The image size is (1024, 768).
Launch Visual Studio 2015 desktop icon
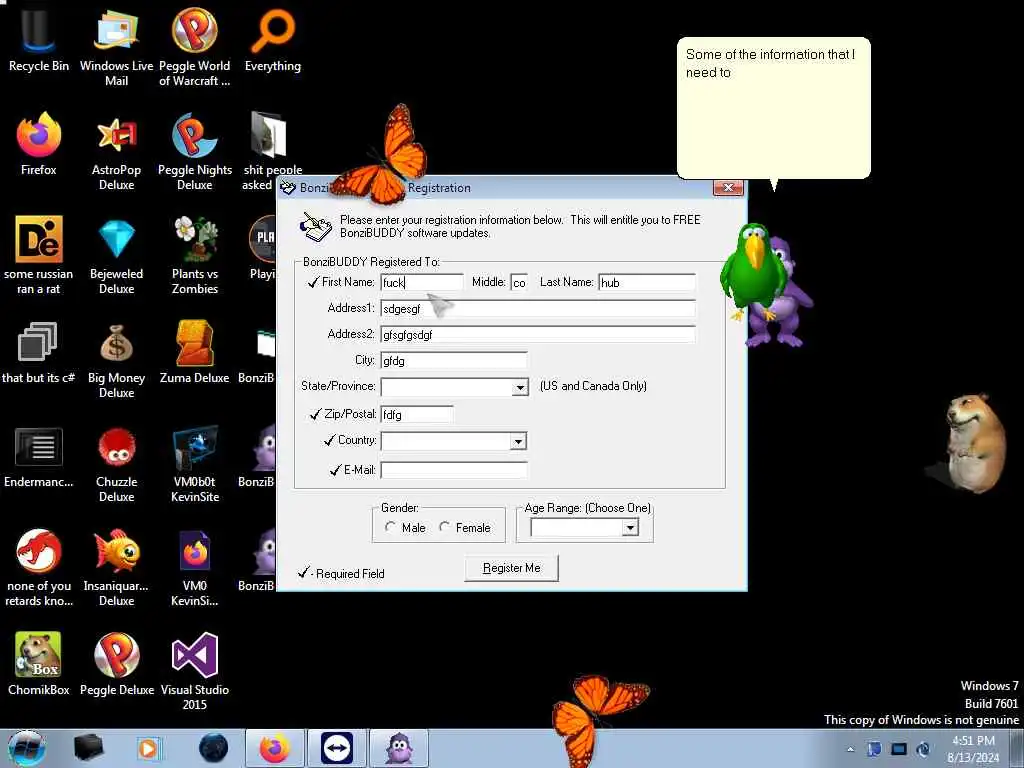coord(195,671)
